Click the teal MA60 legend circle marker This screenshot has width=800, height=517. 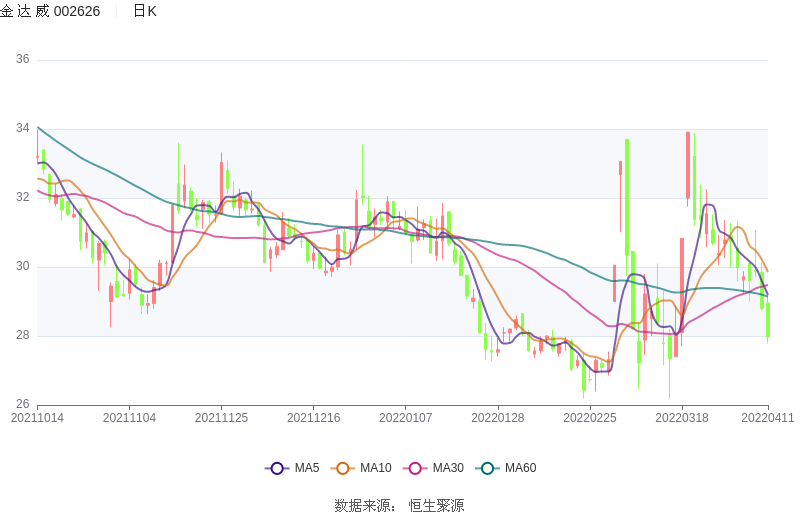[488, 468]
